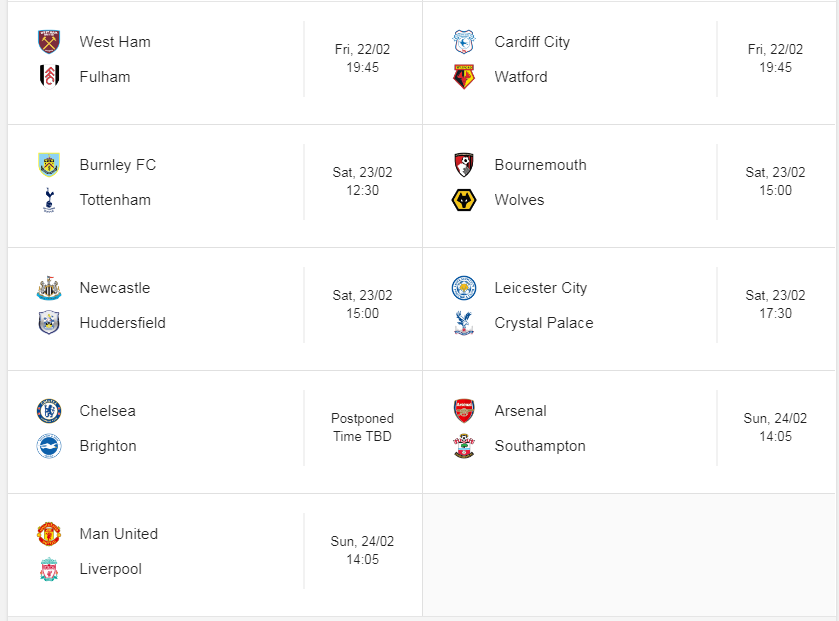Click the Newcastle club crest
Image resolution: width=839 pixels, height=621 pixels.
point(49,288)
